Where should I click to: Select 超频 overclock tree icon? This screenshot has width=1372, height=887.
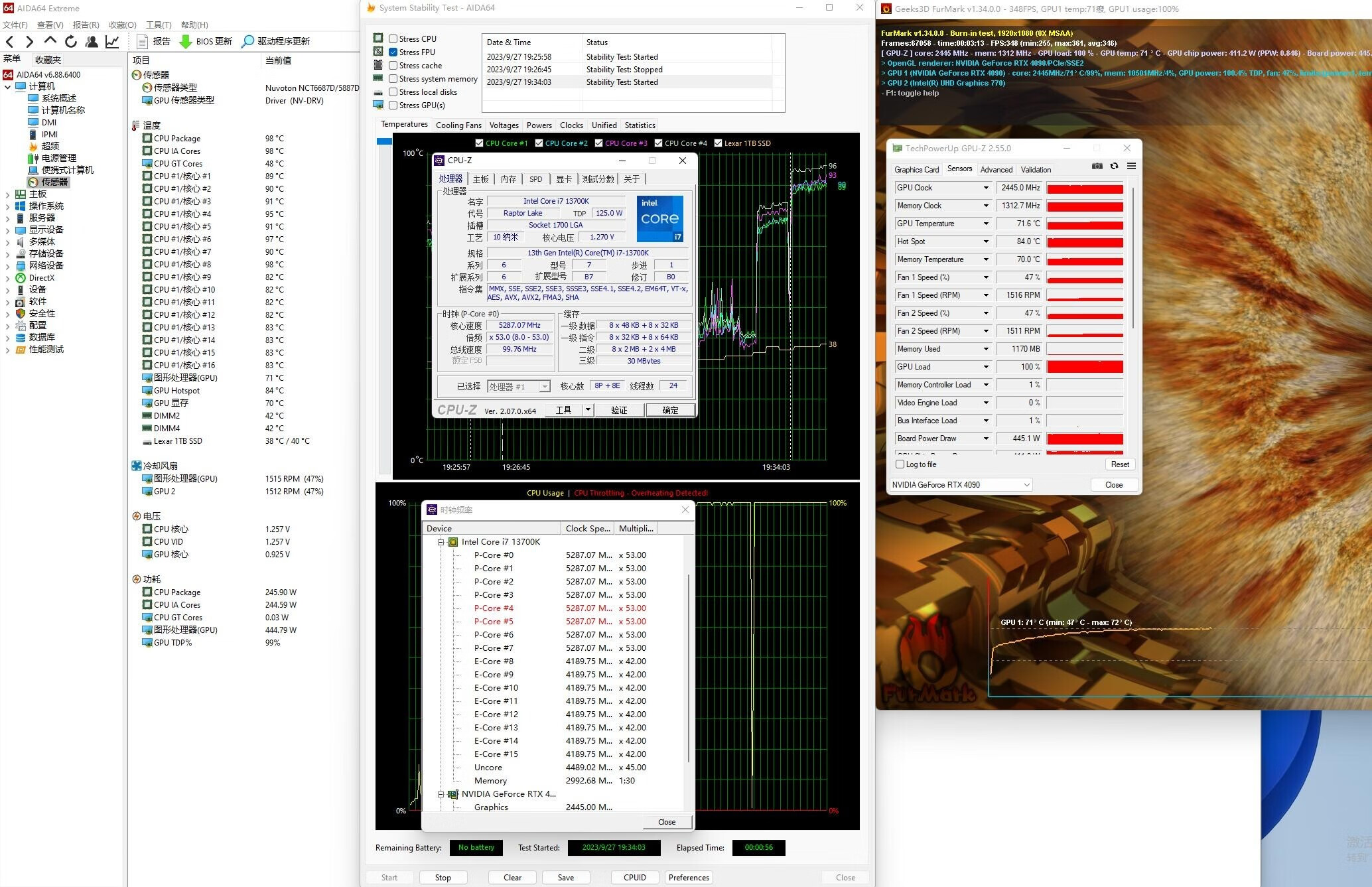pyautogui.click(x=33, y=146)
